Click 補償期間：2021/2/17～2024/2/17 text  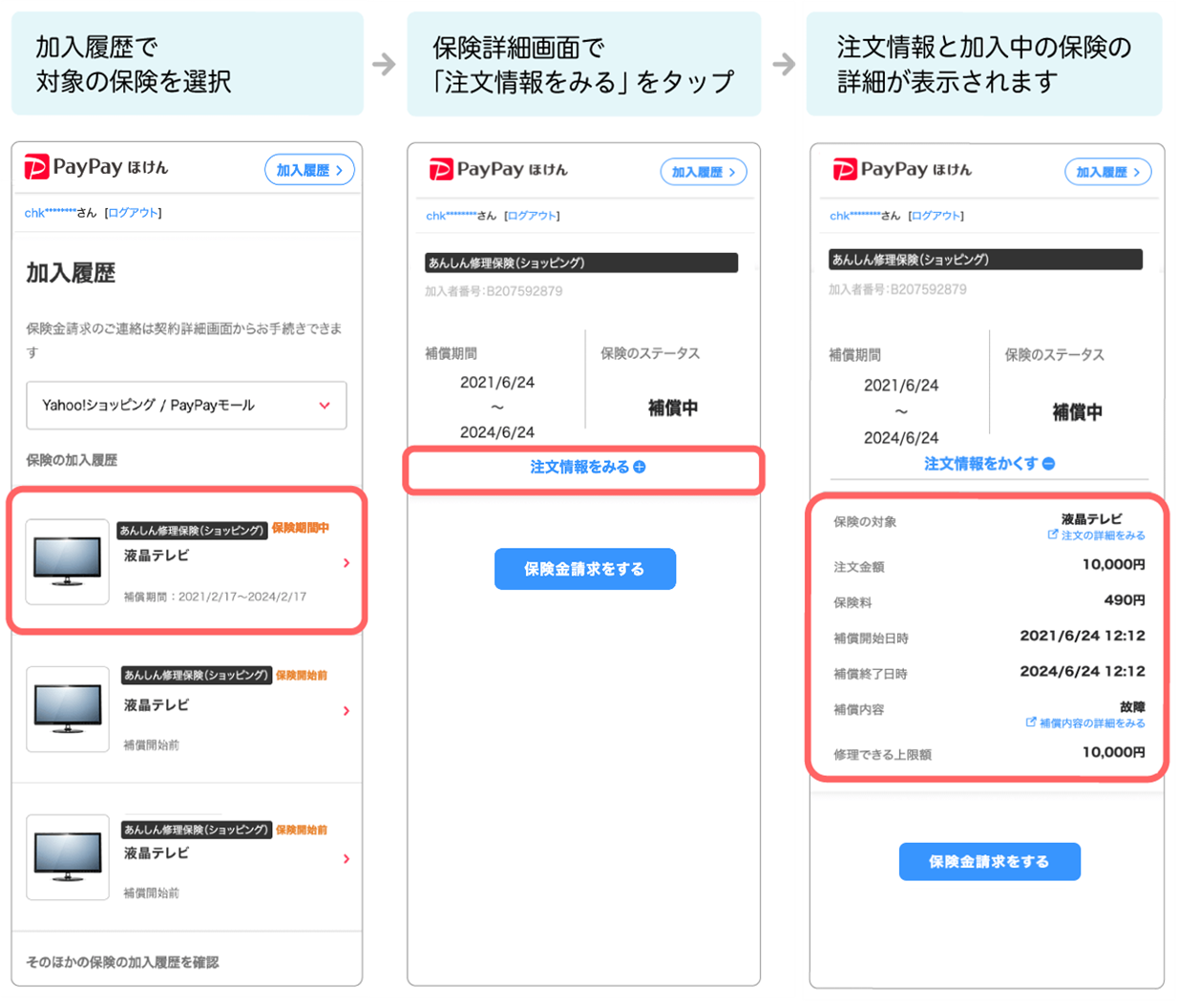coord(215,597)
